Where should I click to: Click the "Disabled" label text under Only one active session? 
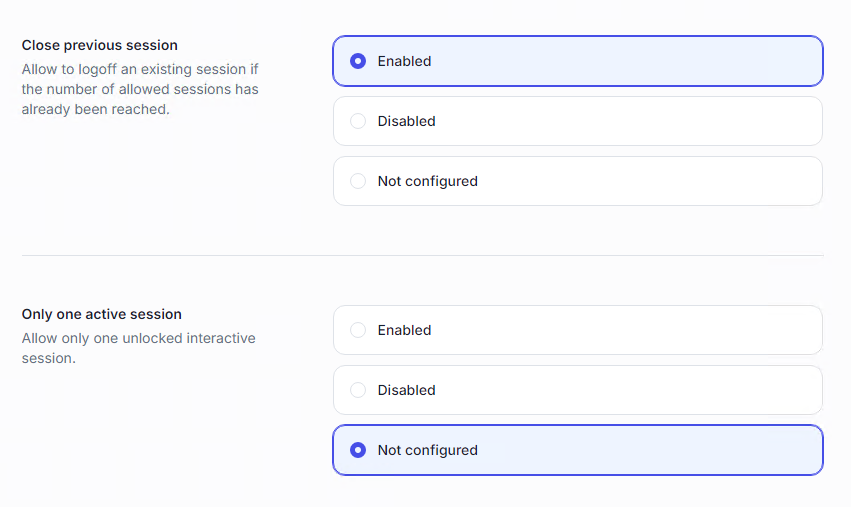(x=406, y=390)
